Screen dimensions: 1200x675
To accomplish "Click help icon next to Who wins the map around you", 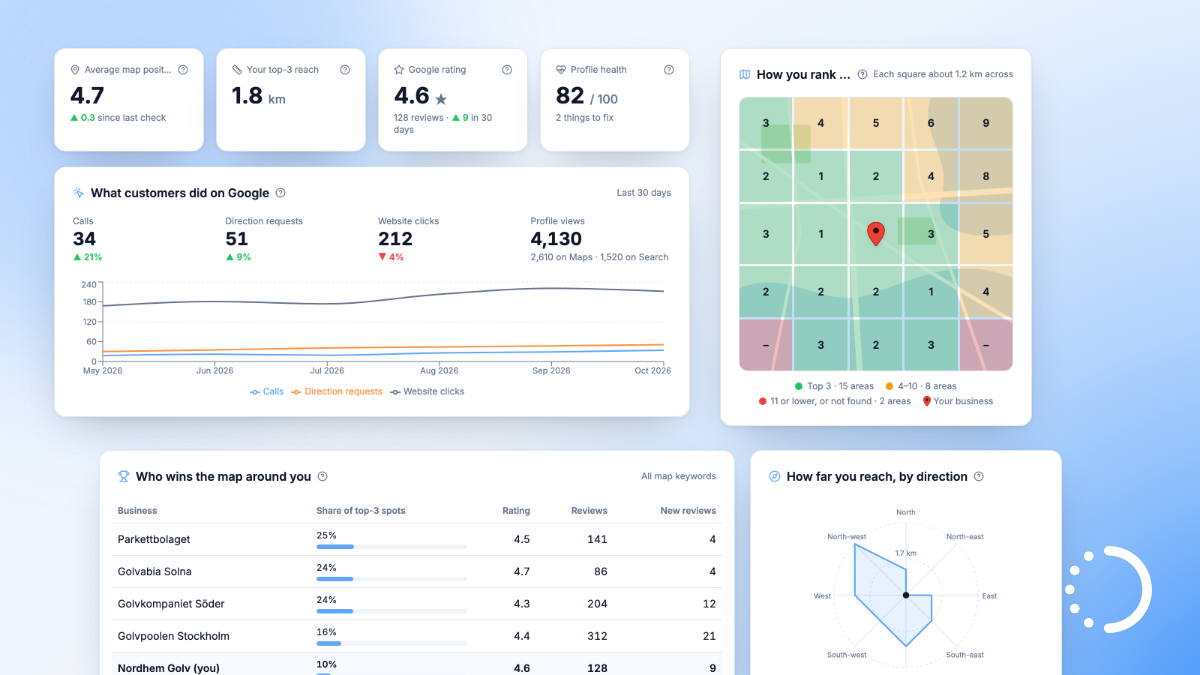I will coord(322,477).
